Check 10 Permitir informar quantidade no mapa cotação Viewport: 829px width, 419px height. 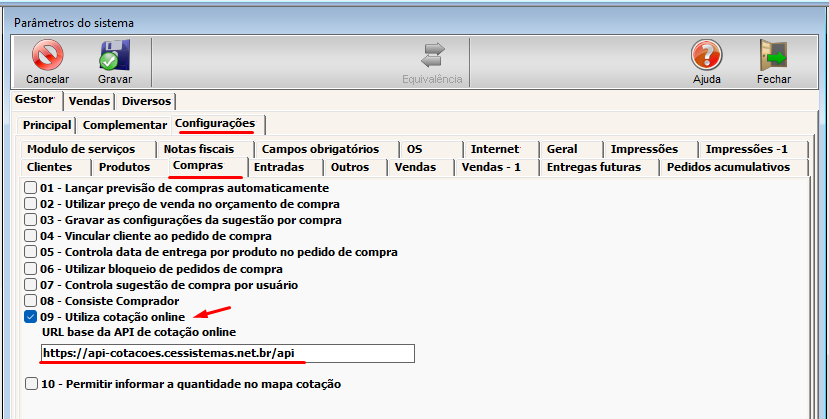(x=31, y=384)
